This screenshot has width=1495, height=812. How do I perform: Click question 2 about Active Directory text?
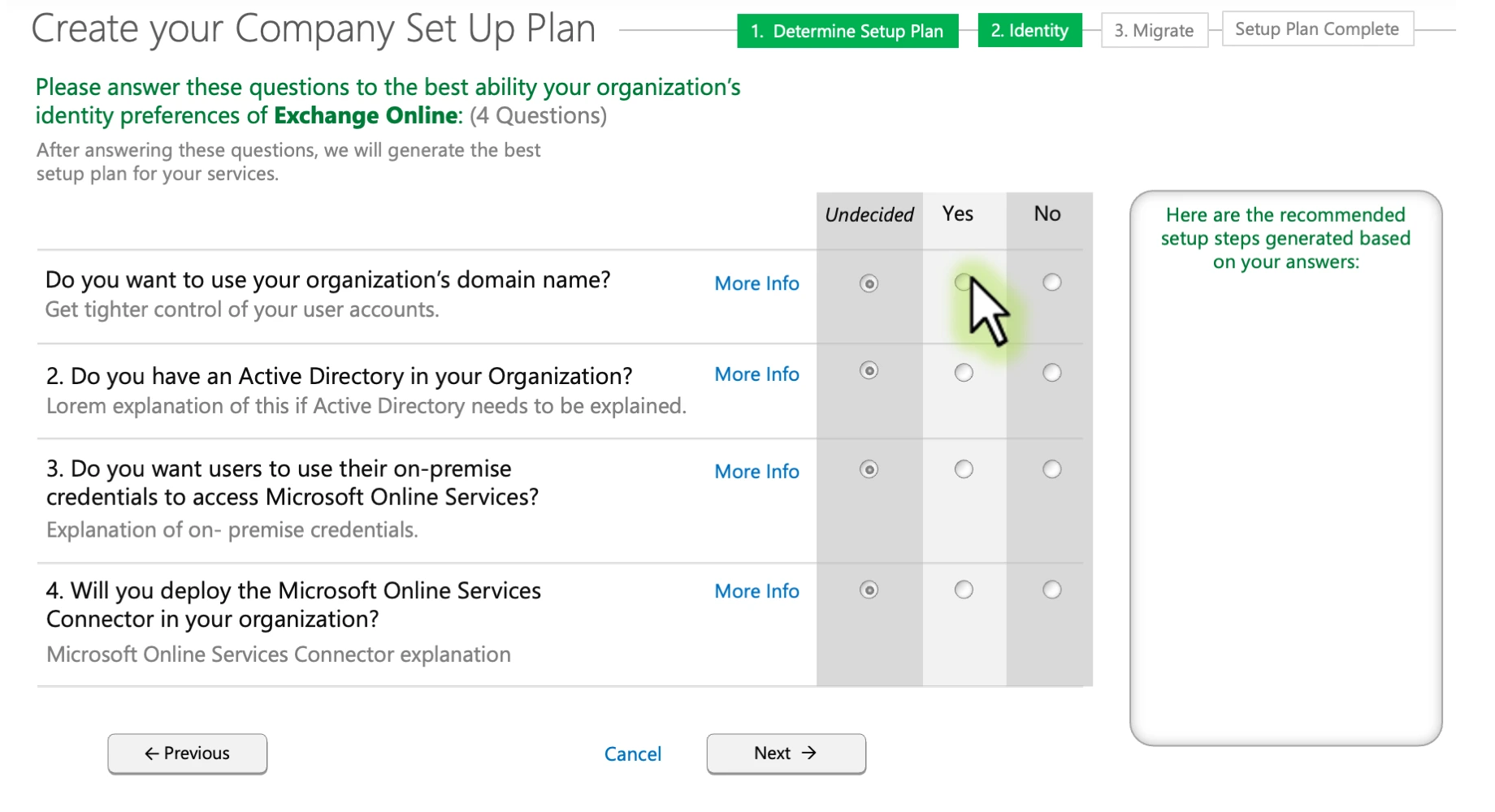click(x=340, y=376)
